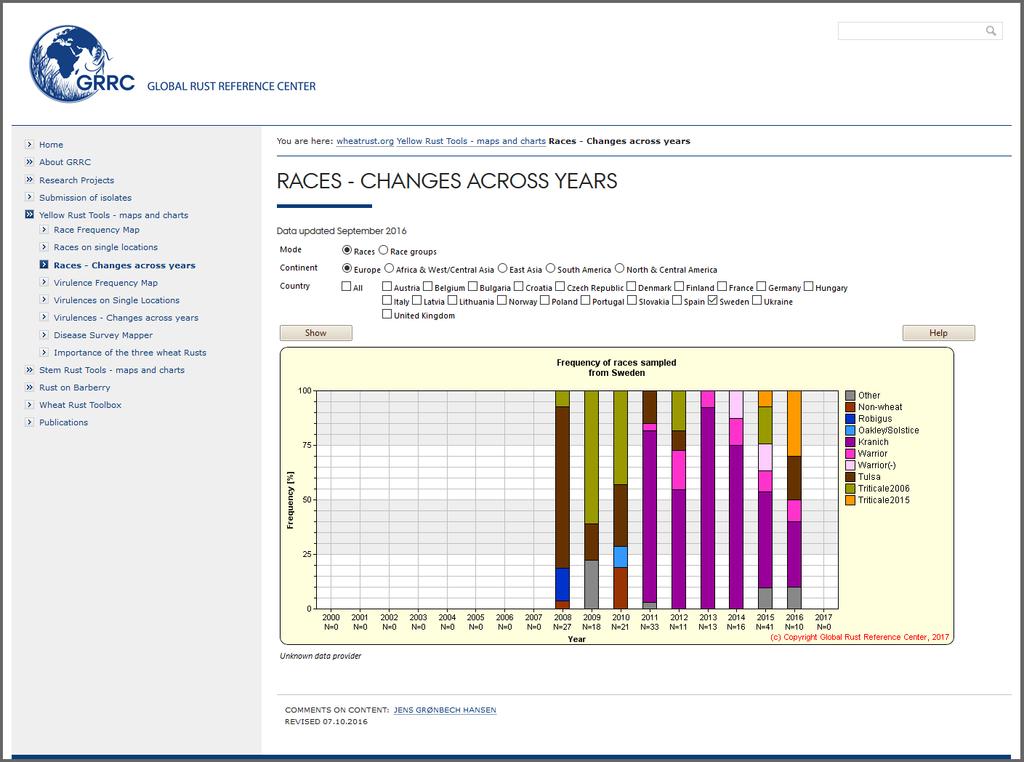Screen dimensions: 1024x762
Task: Check the United Kingdom checkbox
Action: pos(387,314)
